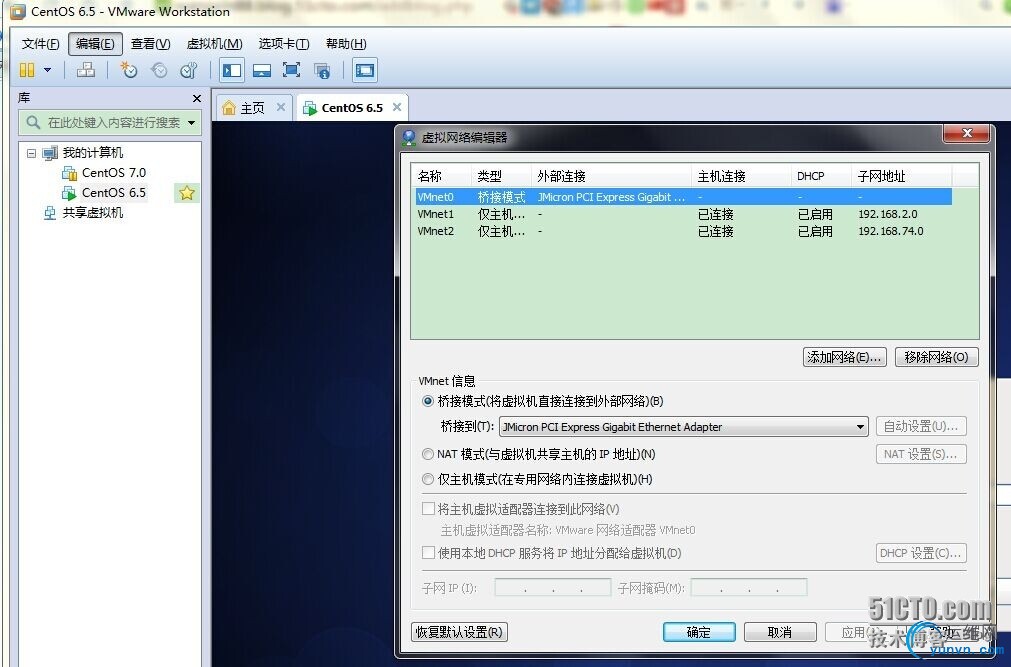Click the library search magnifier icon
Image resolution: width=1011 pixels, height=667 pixels.
pyautogui.click(x=33, y=122)
